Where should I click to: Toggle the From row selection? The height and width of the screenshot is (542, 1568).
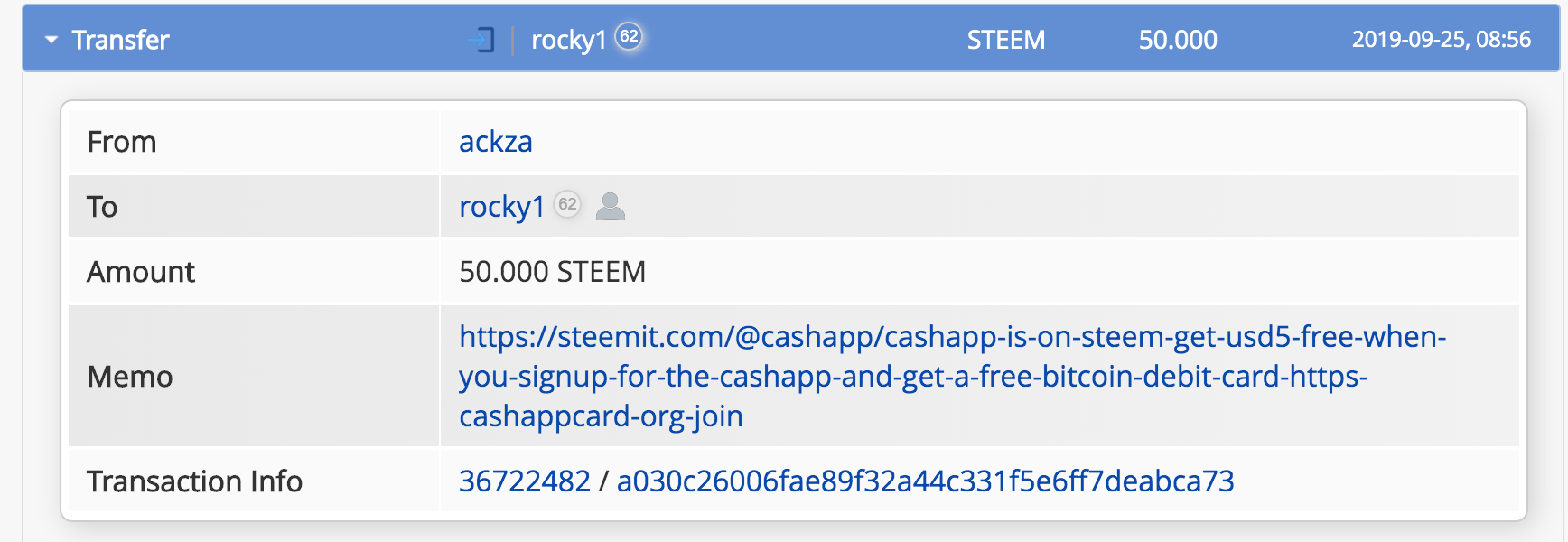click(x=253, y=141)
